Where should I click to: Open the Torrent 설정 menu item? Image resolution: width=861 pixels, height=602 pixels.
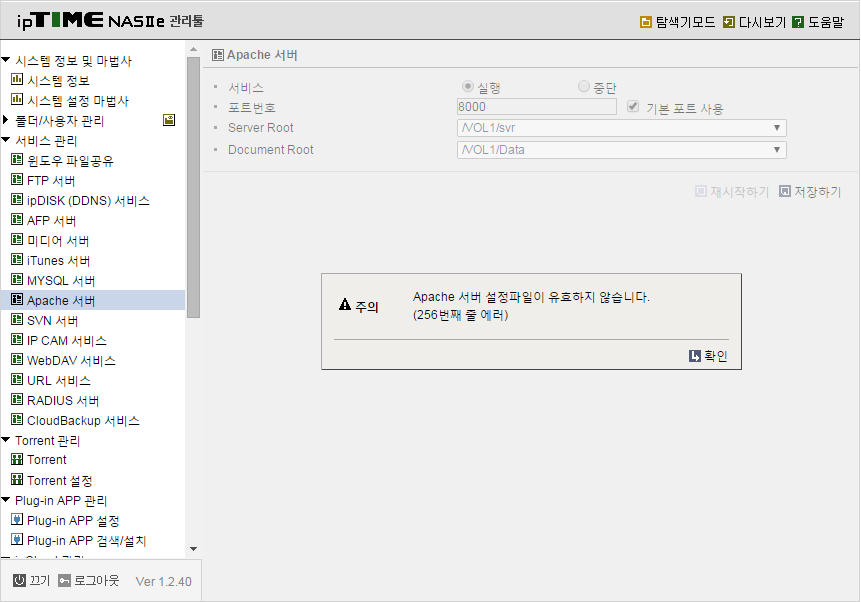tap(60, 481)
